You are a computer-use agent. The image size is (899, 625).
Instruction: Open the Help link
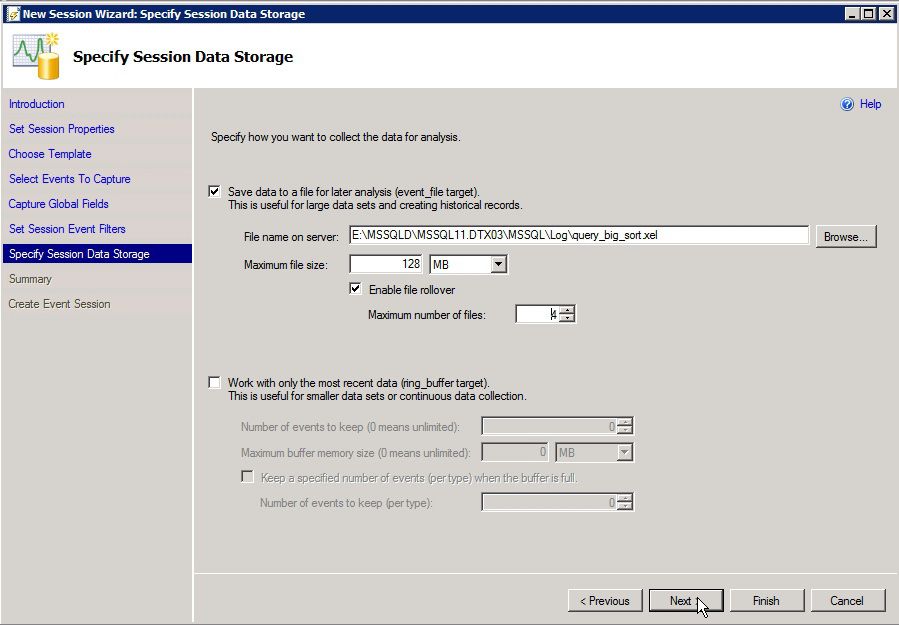[x=870, y=104]
